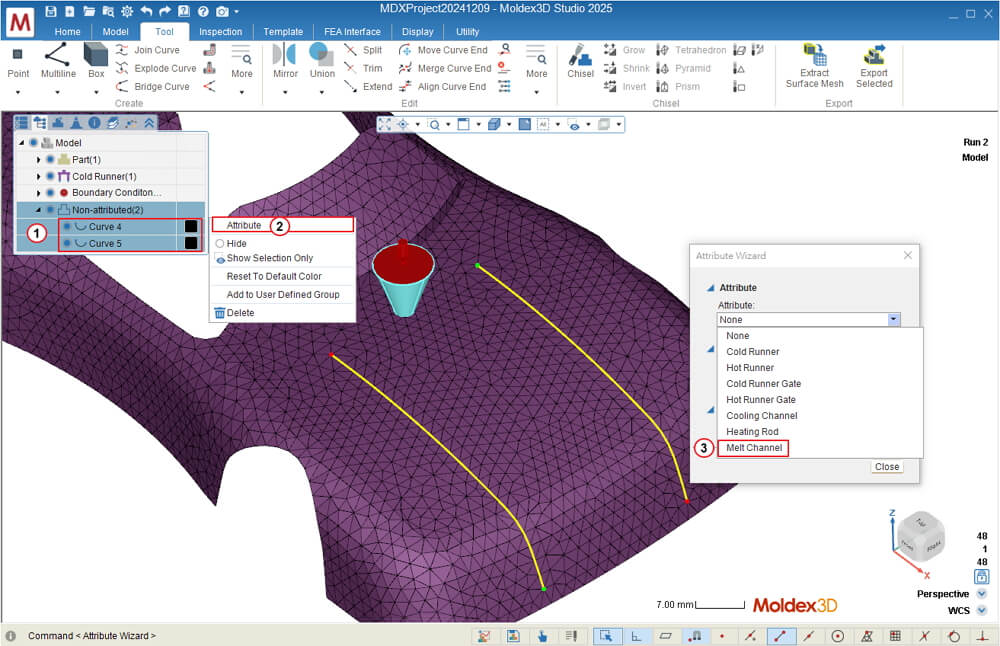
Task: Select the Align Curve End tool
Action: coord(443,86)
